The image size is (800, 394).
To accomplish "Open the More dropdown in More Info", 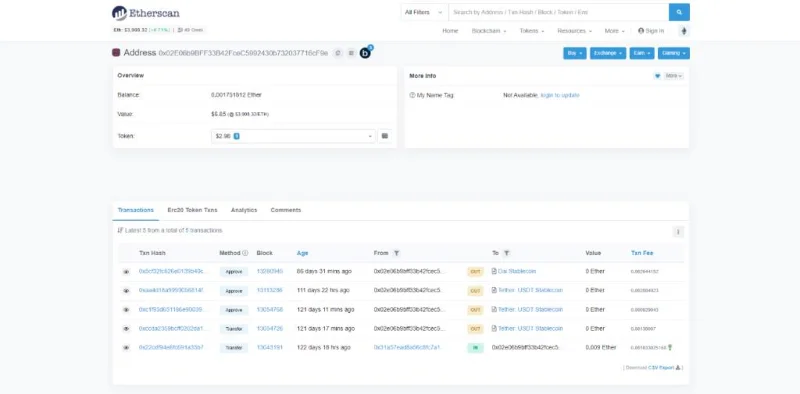I will pos(673,76).
